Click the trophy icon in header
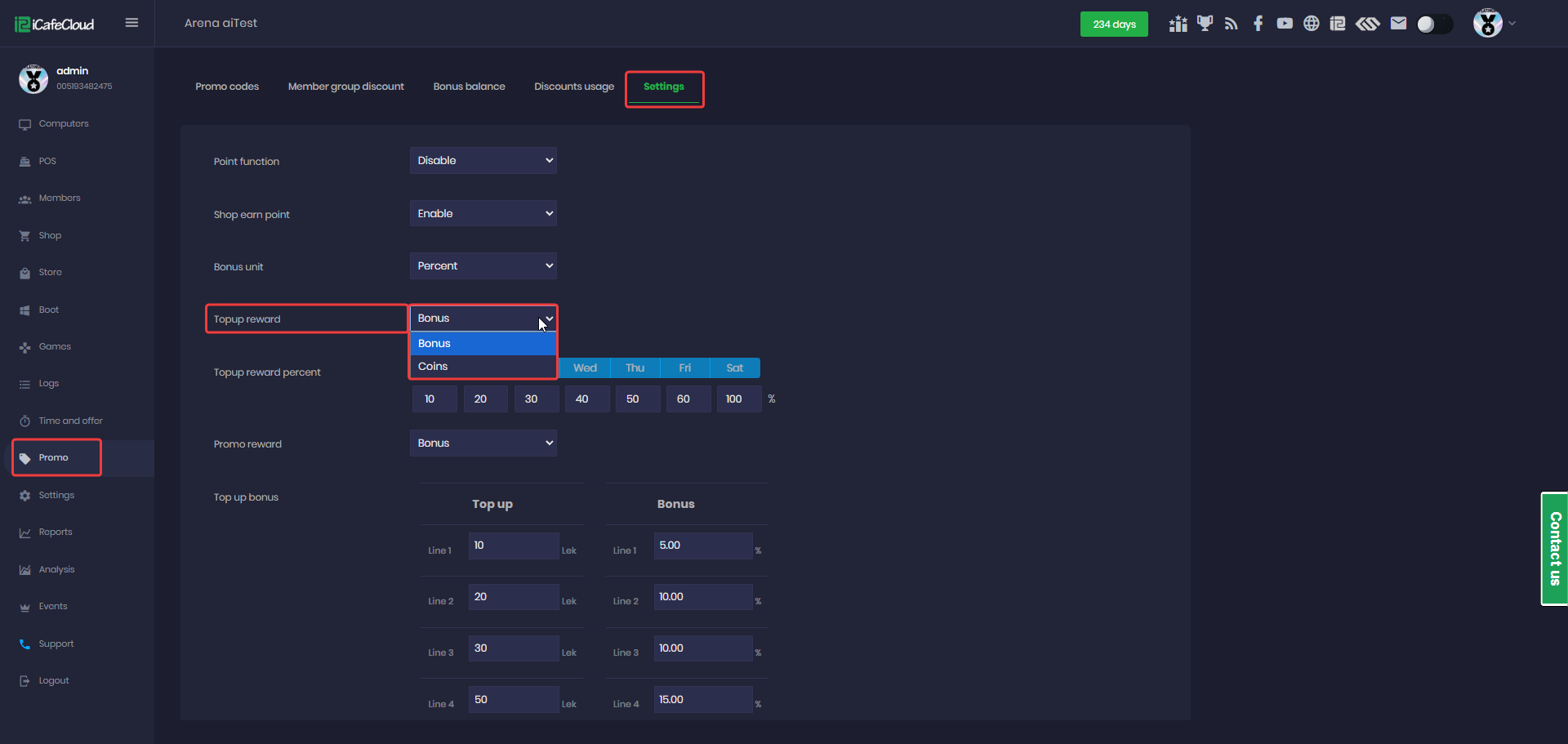The image size is (1568, 744). click(1205, 24)
